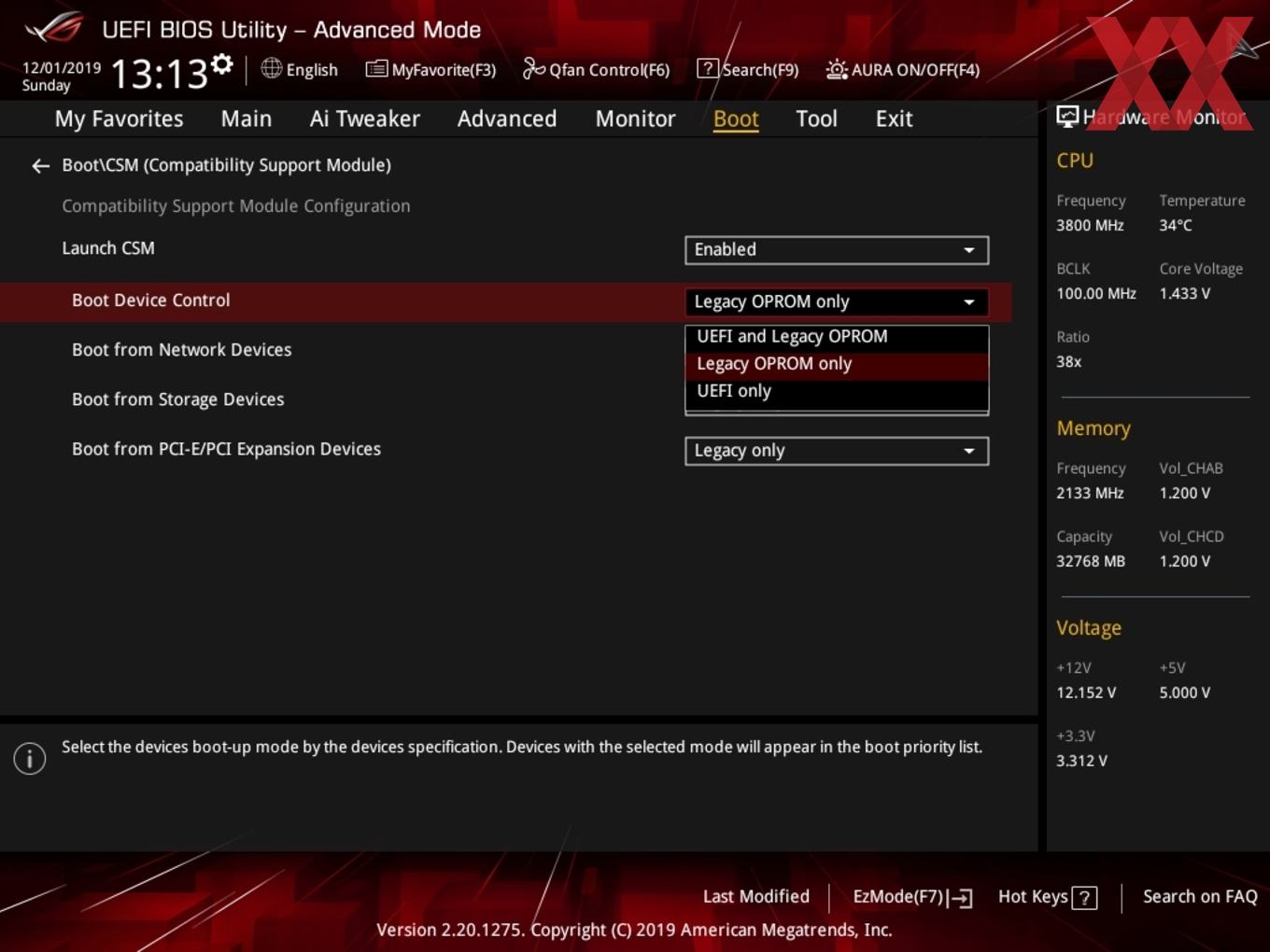Screen dimensions: 1270x952
Task: Switch to the Monitor tab
Action: [x=635, y=119]
